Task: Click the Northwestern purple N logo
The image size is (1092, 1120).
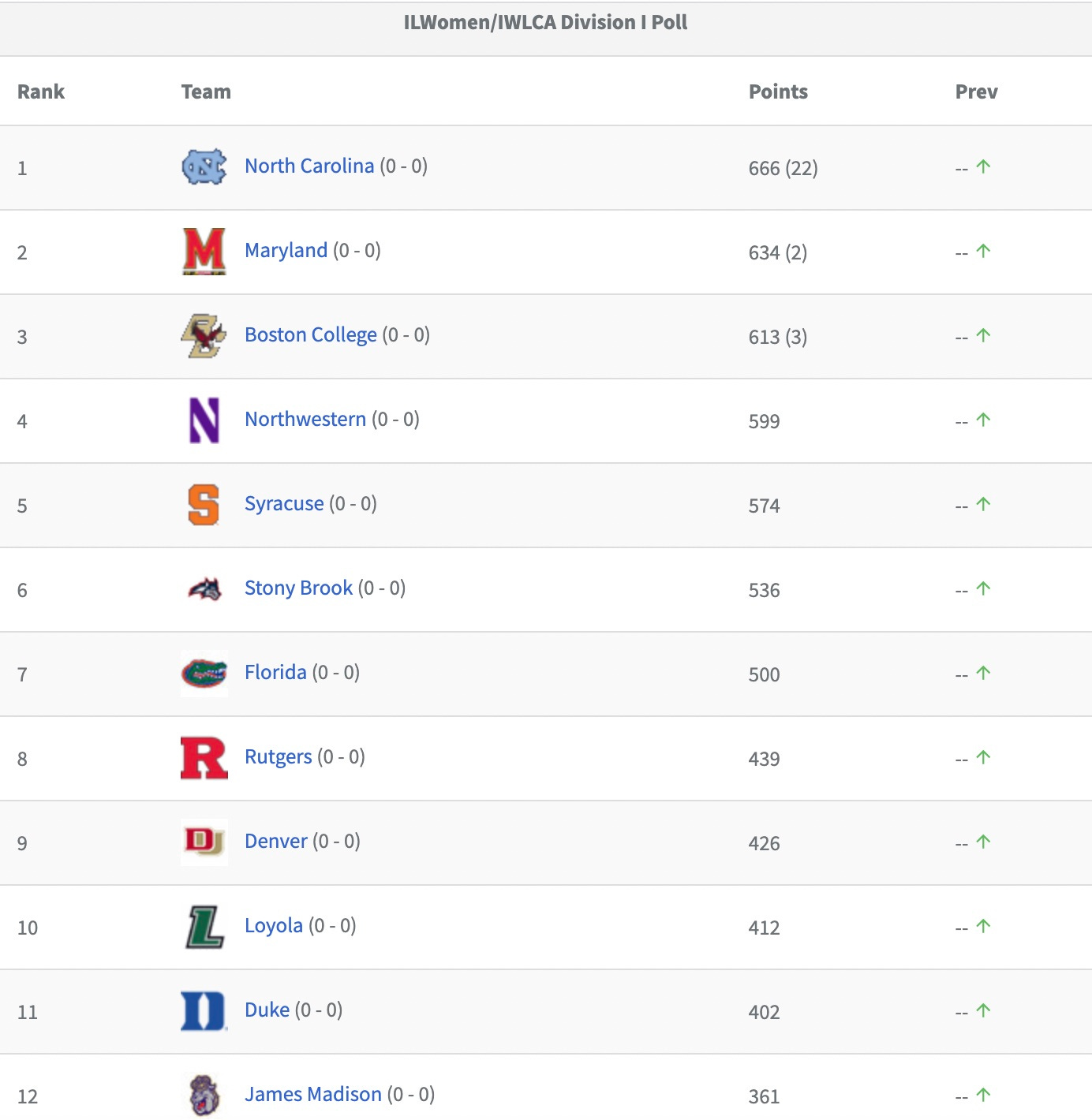Action: pyautogui.click(x=204, y=420)
